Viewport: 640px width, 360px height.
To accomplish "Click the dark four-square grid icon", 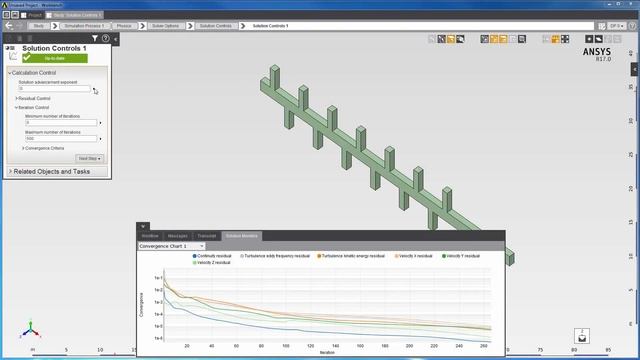I will coord(565,39).
